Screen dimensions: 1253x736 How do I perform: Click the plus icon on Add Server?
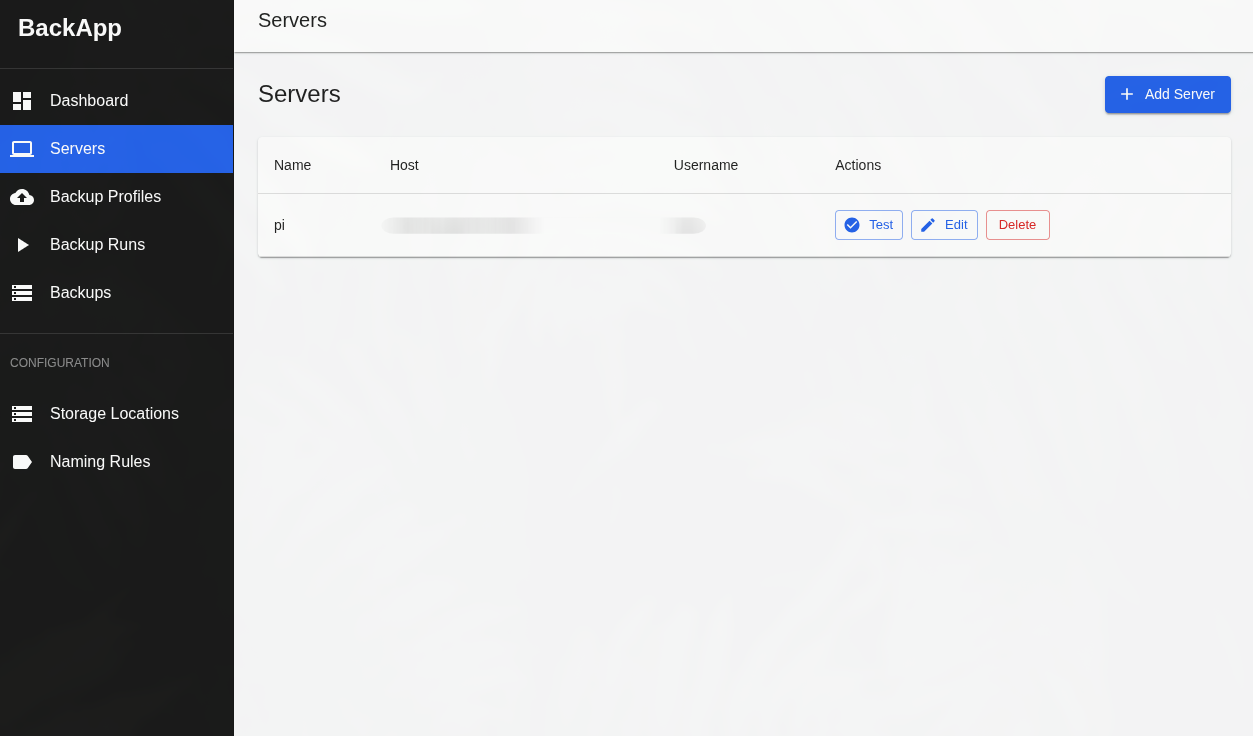1127,94
